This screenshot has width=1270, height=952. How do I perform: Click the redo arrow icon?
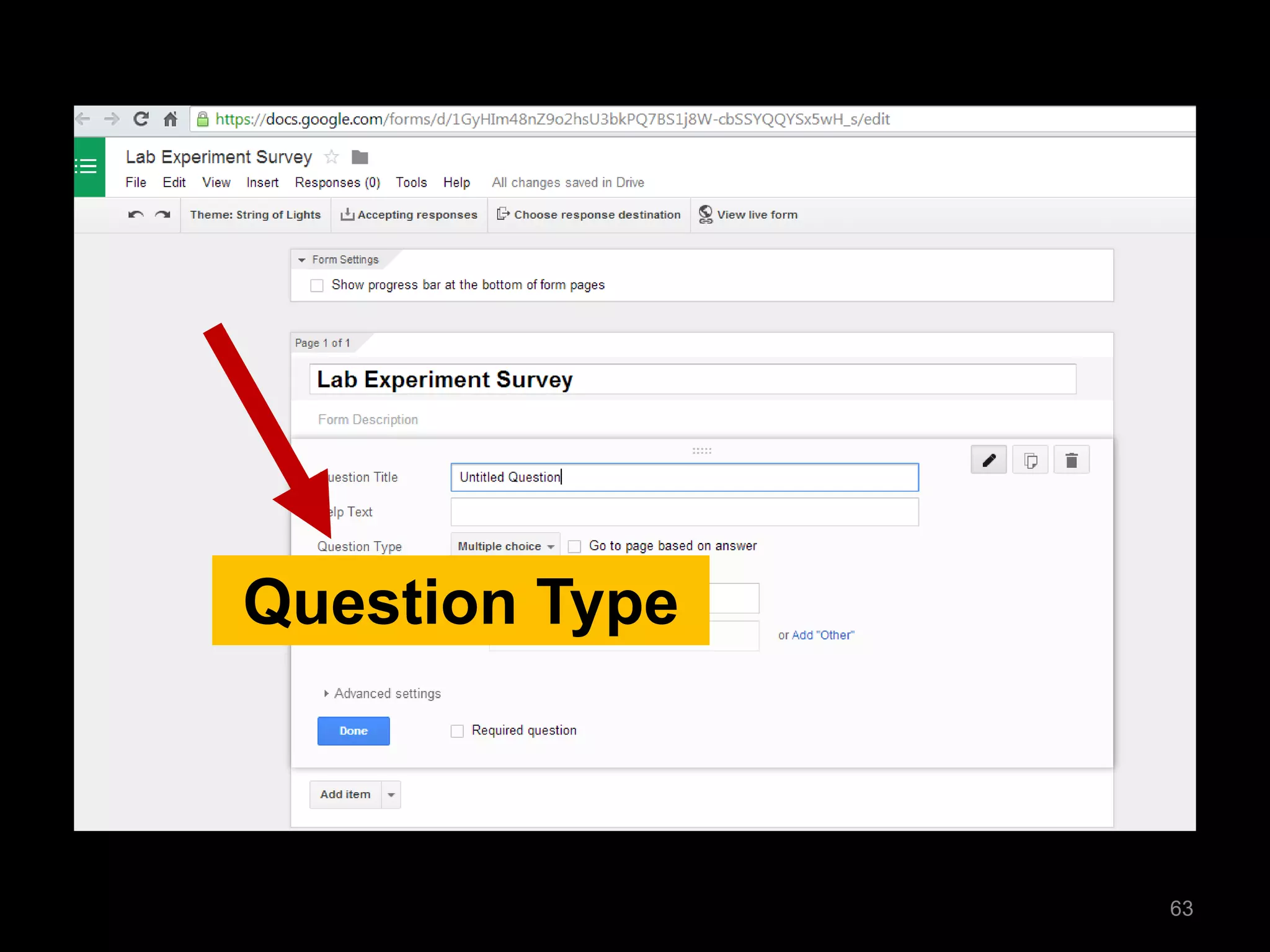point(162,214)
